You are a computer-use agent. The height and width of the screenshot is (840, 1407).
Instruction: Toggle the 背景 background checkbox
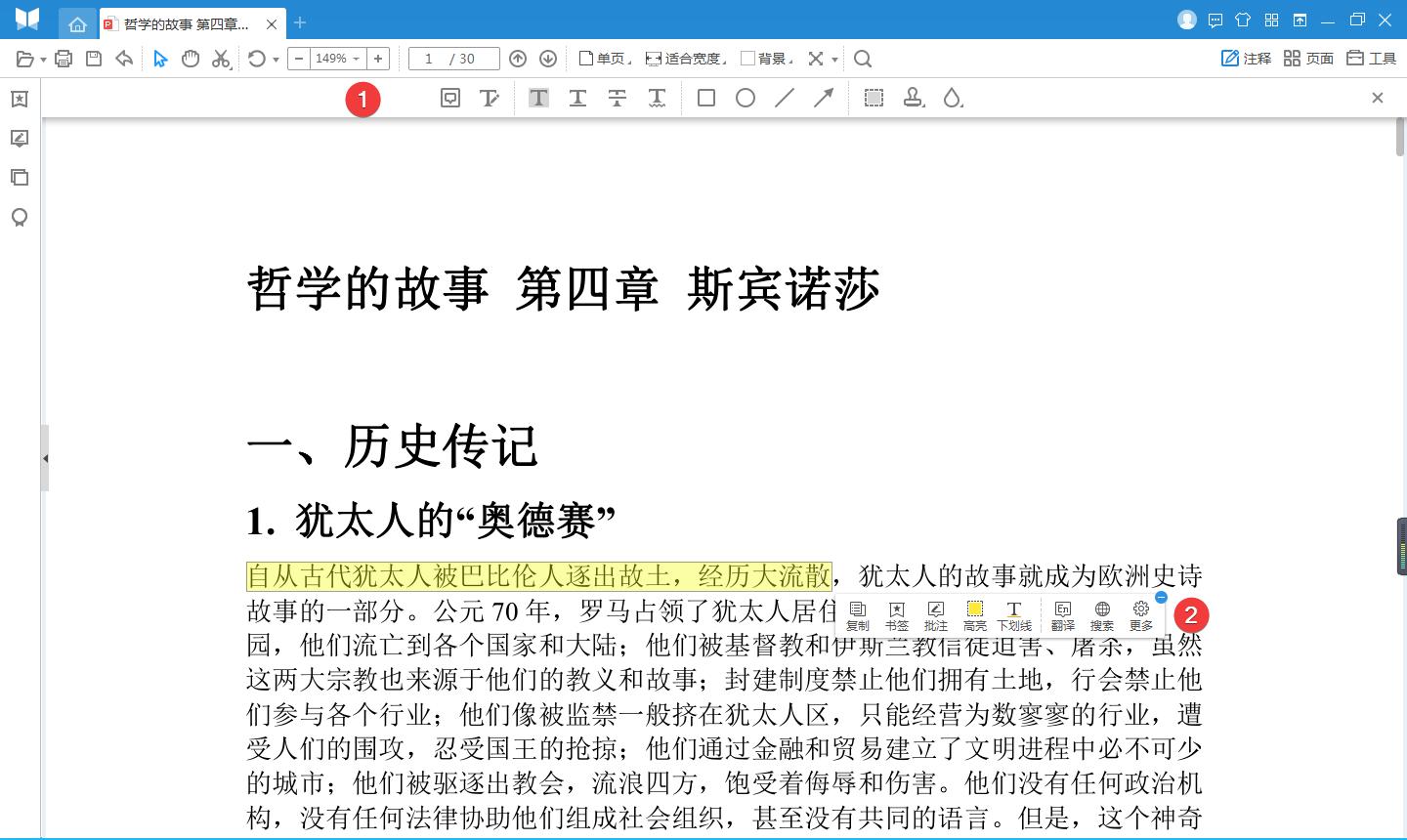(746, 59)
